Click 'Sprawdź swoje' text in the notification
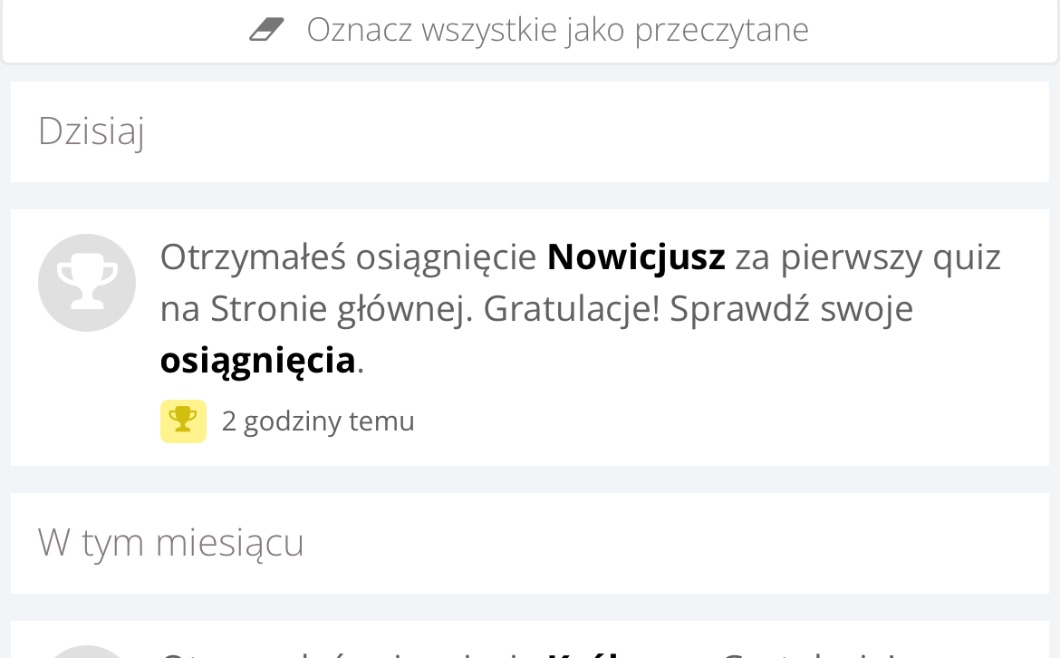The height and width of the screenshot is (658, 1060). (791, 310)
